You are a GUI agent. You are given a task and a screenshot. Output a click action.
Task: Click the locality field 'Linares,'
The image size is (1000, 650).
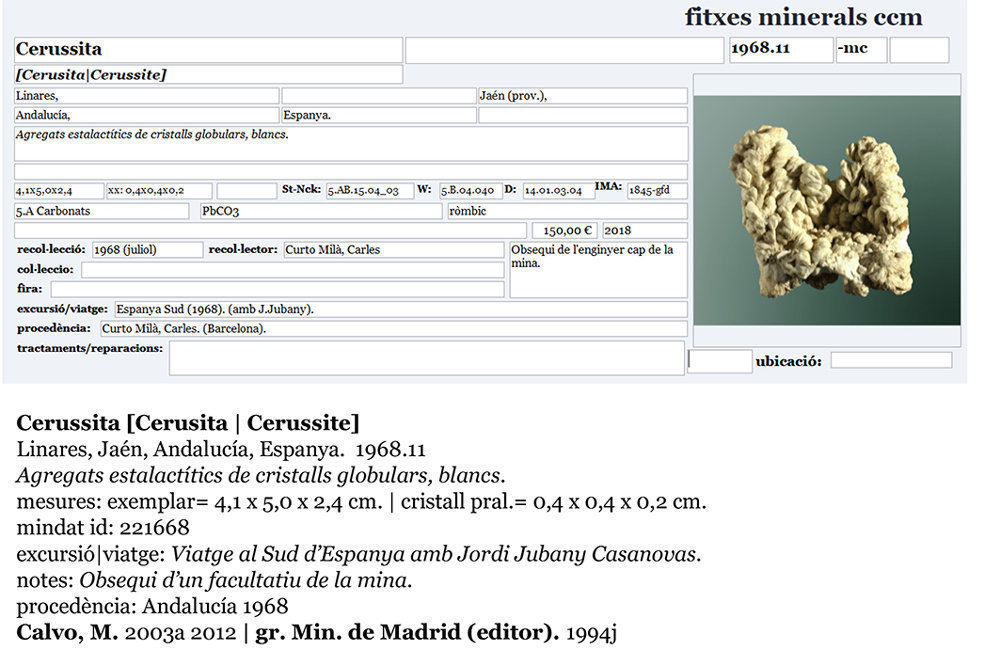[x=147, y=96]
